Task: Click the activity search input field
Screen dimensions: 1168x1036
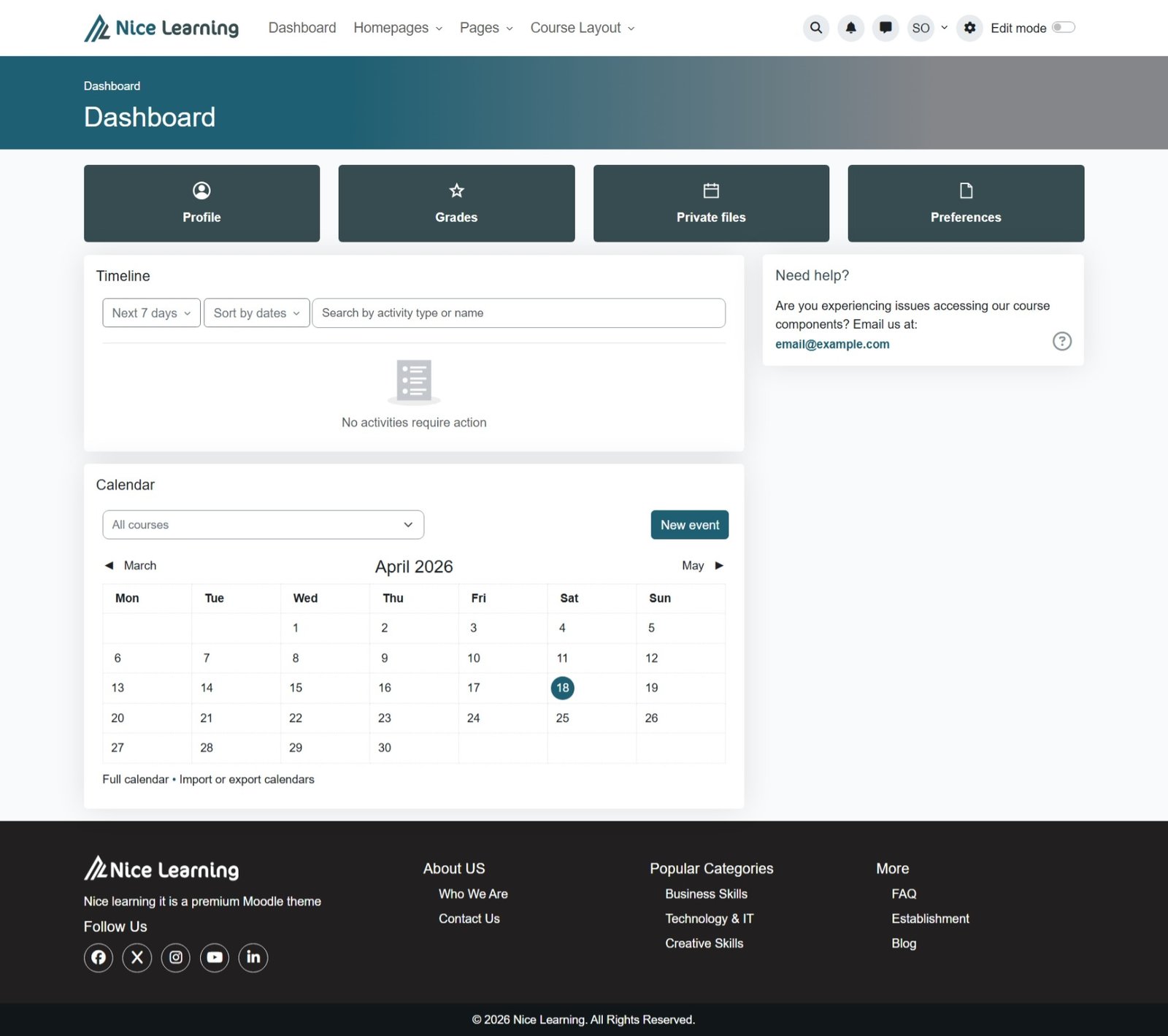Action: coord(518,312)
